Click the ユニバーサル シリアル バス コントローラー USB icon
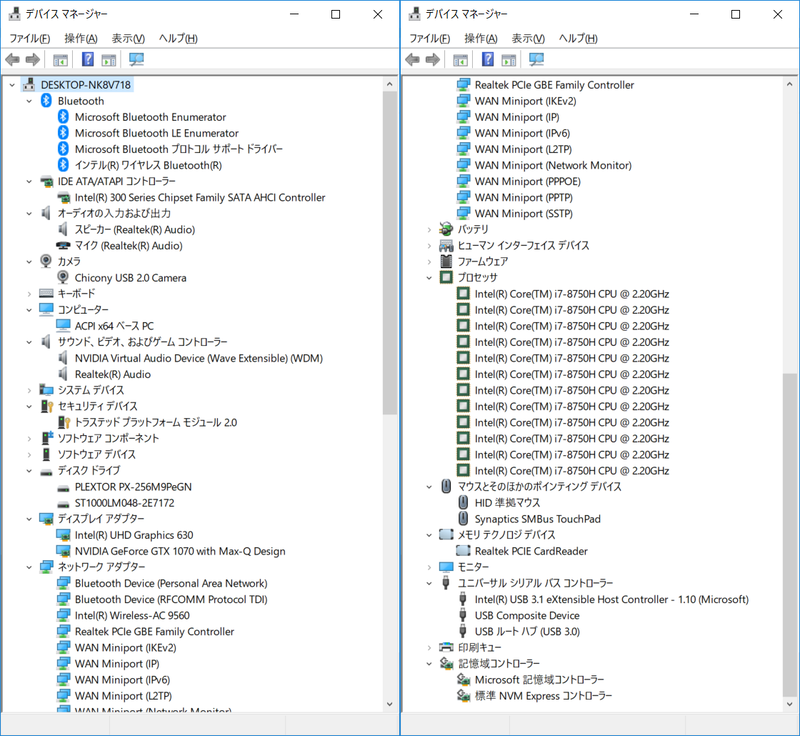The image size is (800, 736). point(446,582)
